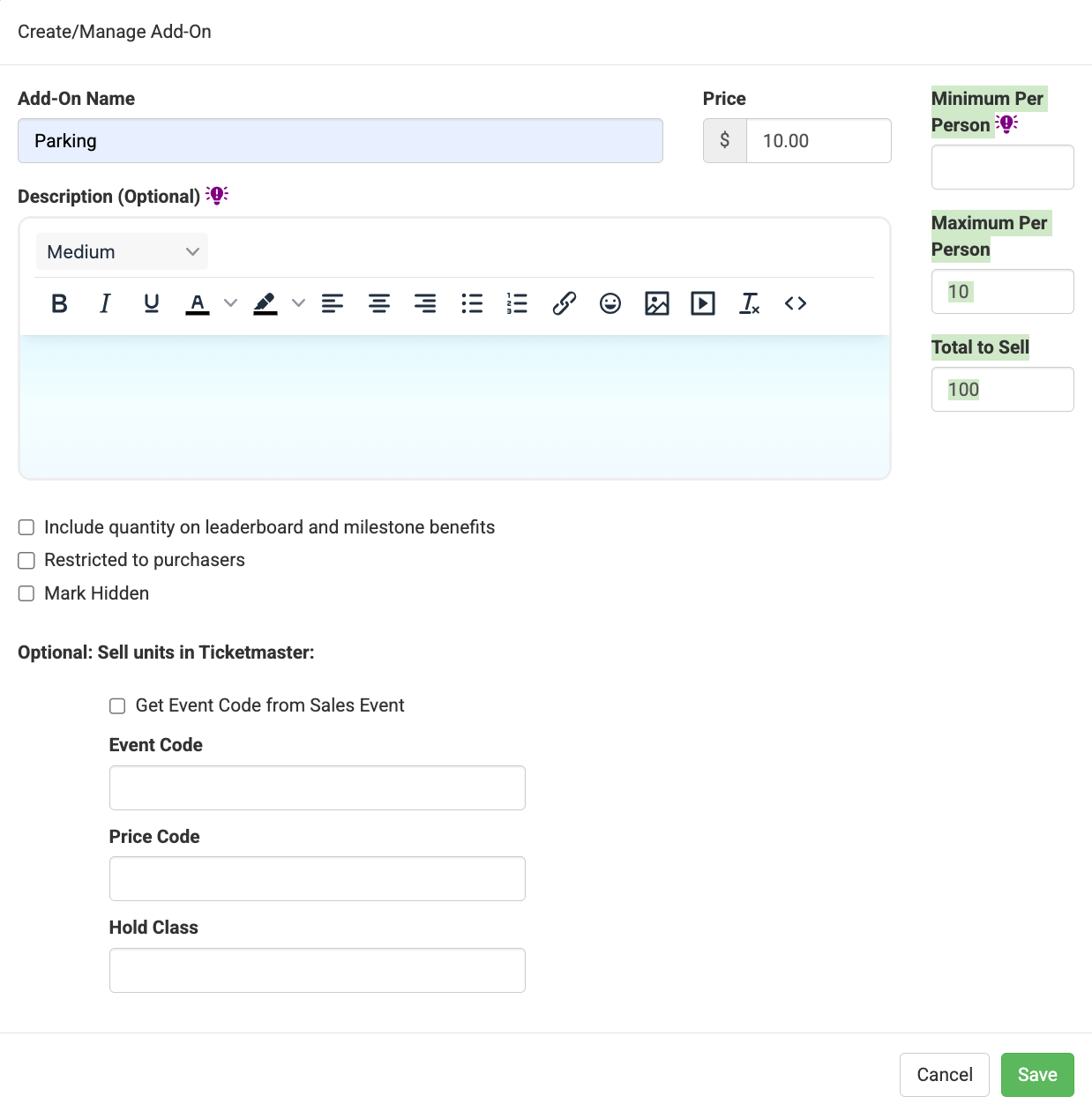Open the emoji picker smiley icon
The height and width of the screenshot is (1111, 1092).
(x=610, y=303)
